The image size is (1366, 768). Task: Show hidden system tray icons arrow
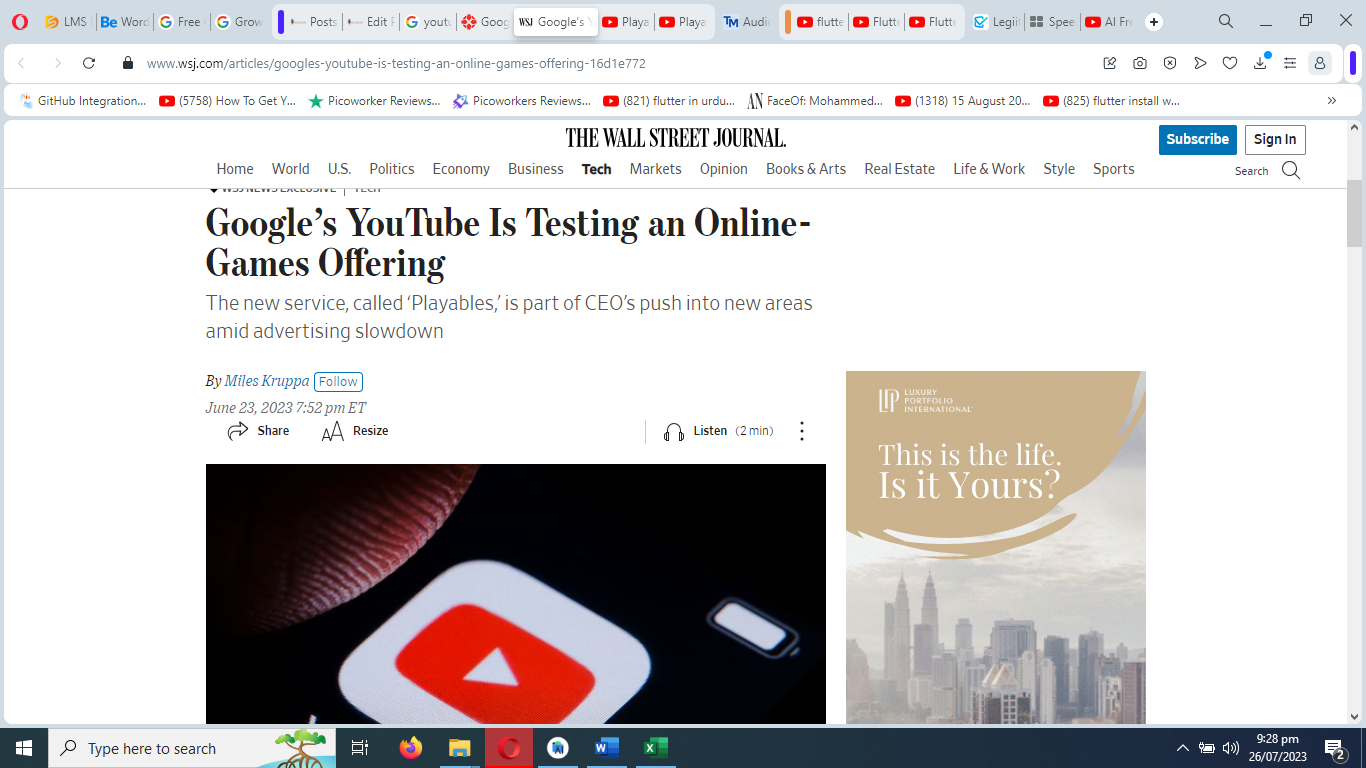tap(1182, 748)
